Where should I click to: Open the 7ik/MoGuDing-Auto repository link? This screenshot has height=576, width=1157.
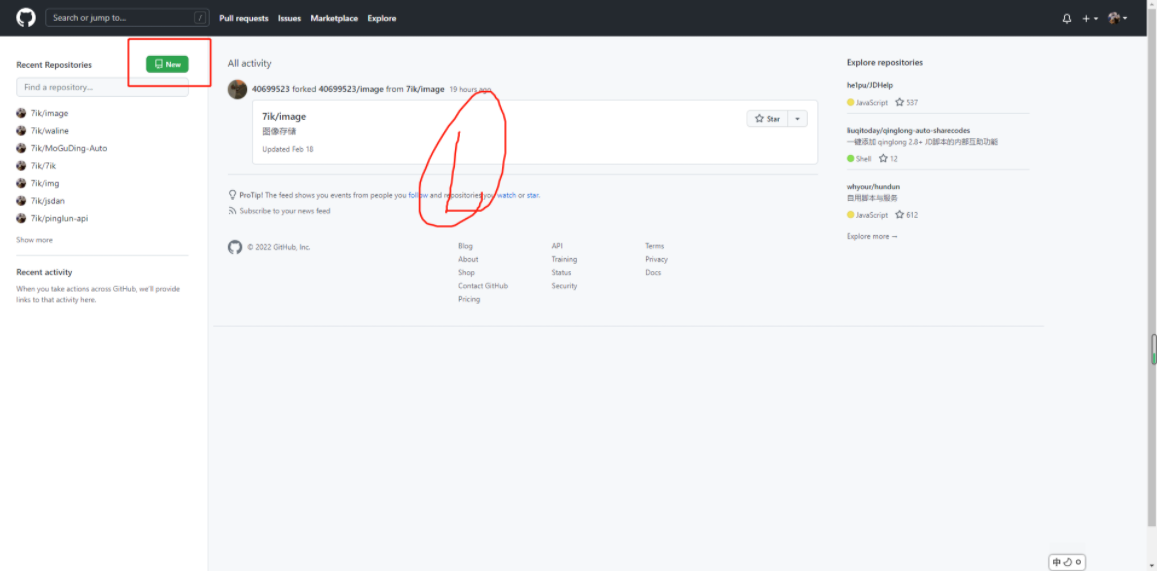coord(68,148)
